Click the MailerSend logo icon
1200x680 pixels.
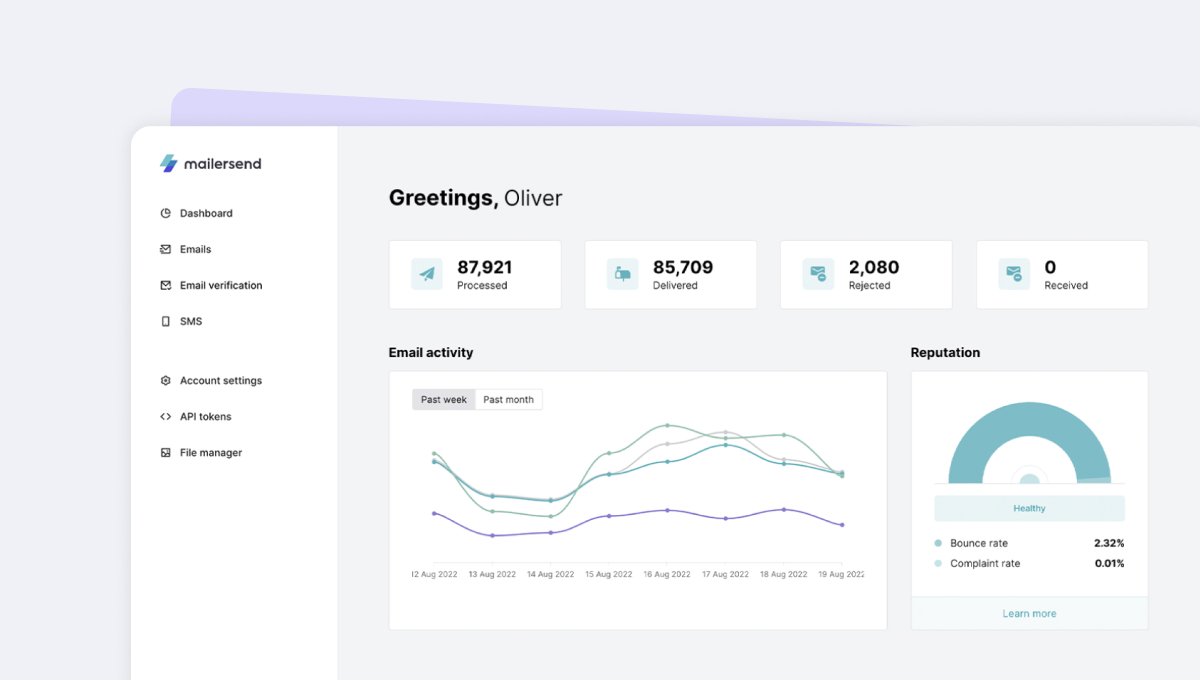168,163
